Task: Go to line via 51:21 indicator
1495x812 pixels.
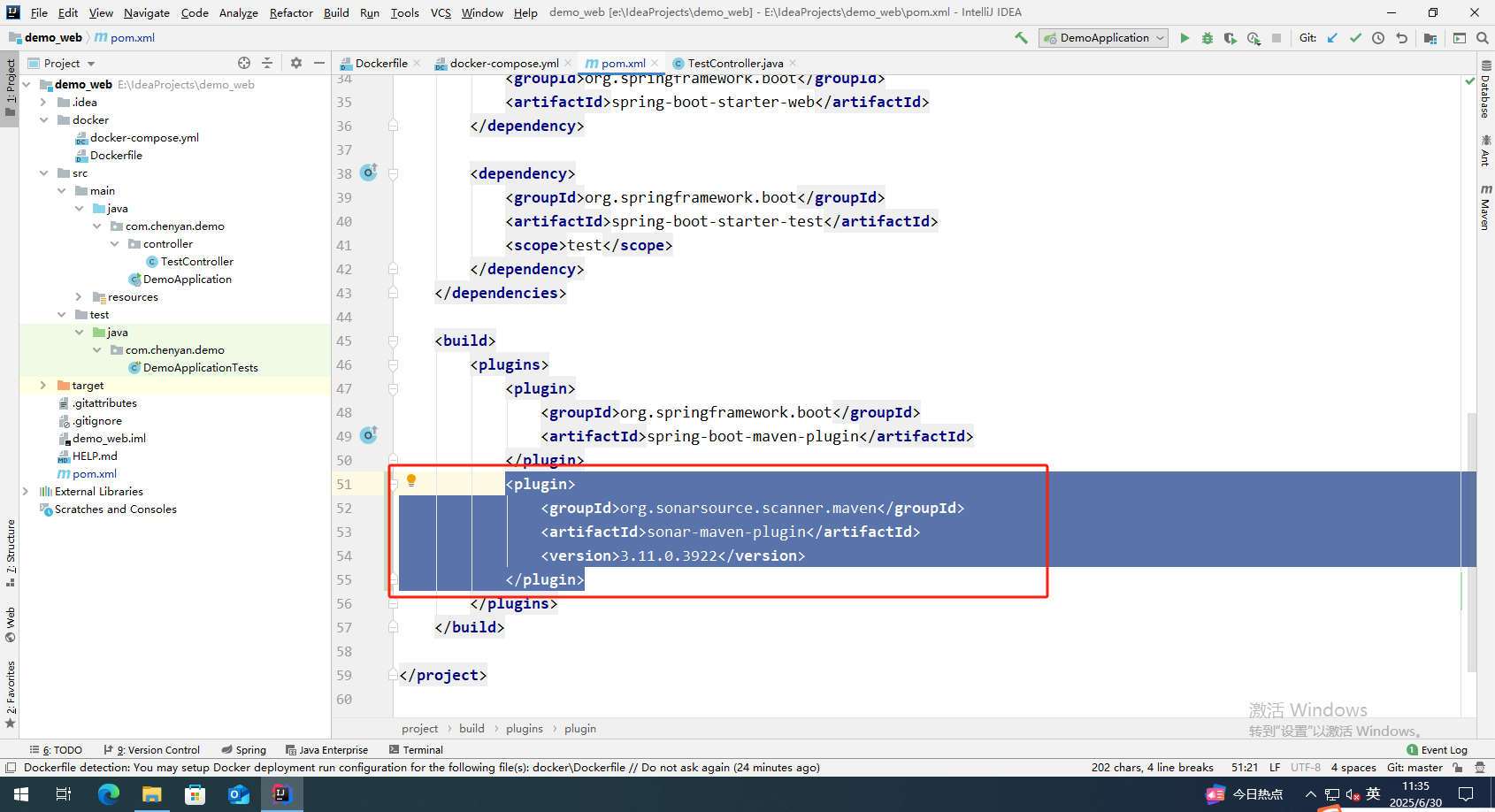Action: click(x=1245, y=768)
